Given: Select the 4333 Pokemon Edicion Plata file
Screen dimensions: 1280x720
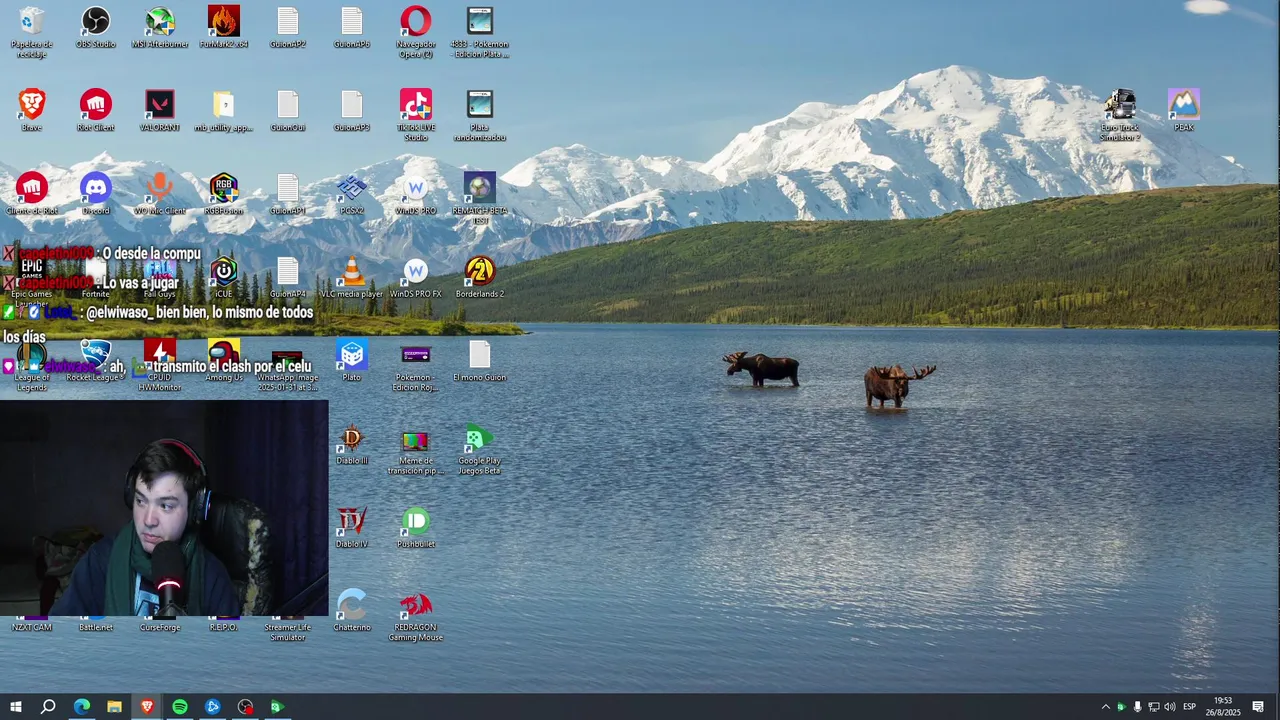Looking at the screenshot, I should pos(480,32).
